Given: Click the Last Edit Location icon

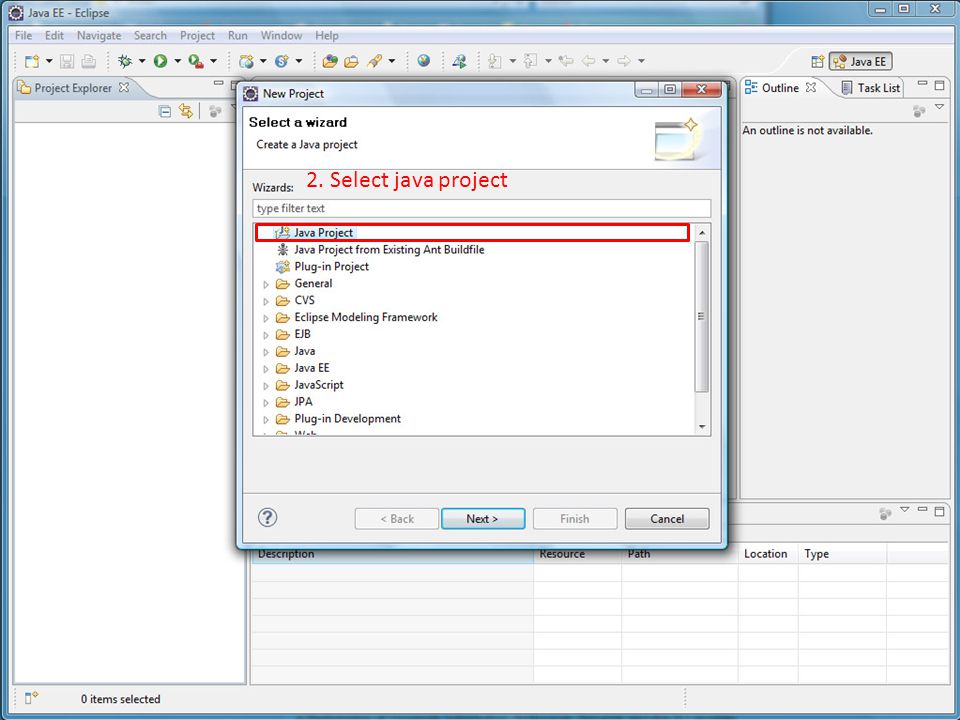Looking at the screenshot, I should tap(566, 61).
